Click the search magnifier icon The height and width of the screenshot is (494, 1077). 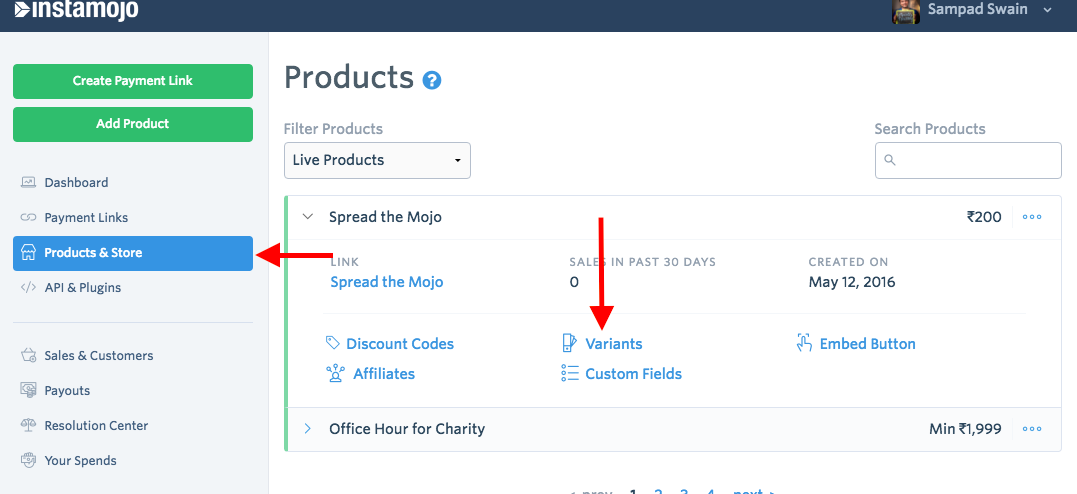tap(890, 160)
